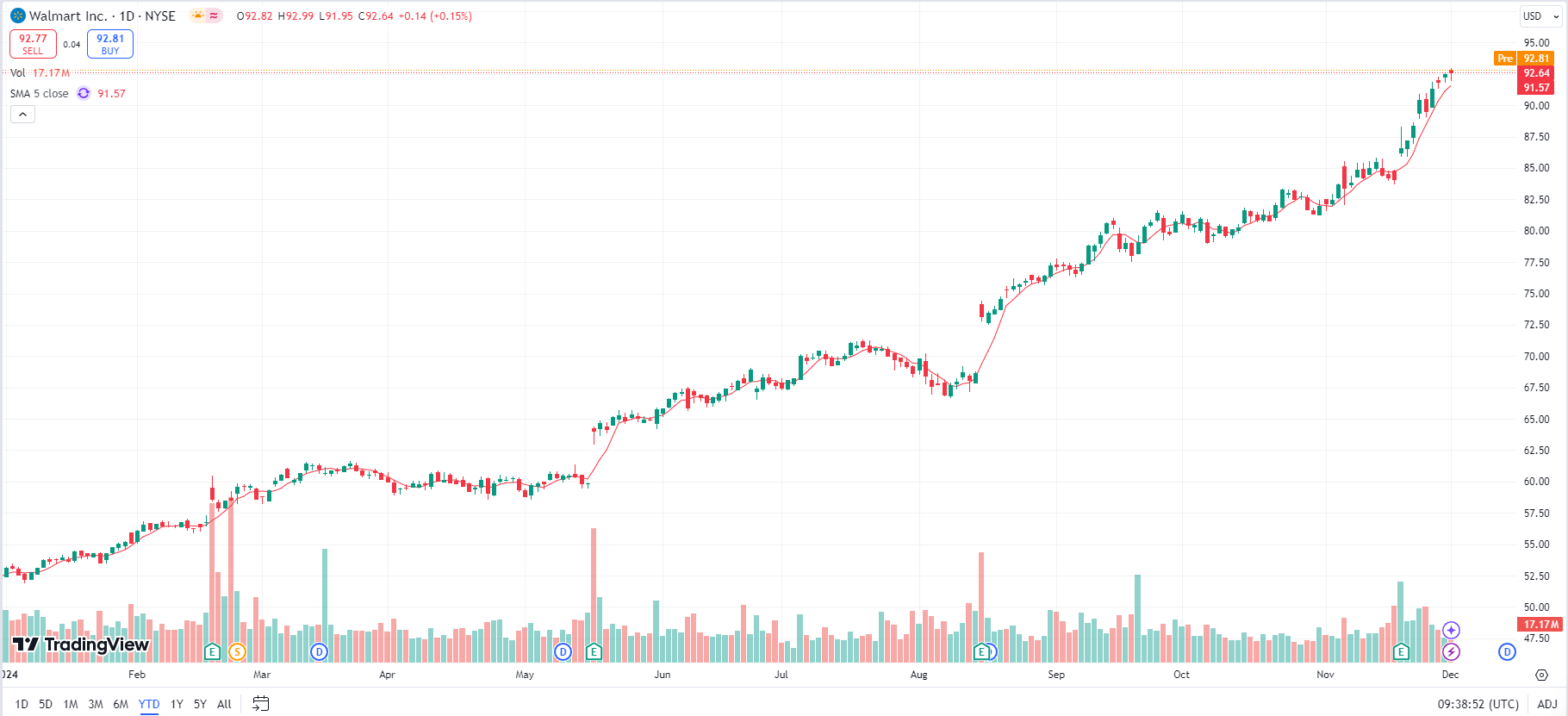The height and width of the screenshot is (716, 1568).
Task: Open the February earnings marker E
Action: pyautogui.click(x=212, y=651)
